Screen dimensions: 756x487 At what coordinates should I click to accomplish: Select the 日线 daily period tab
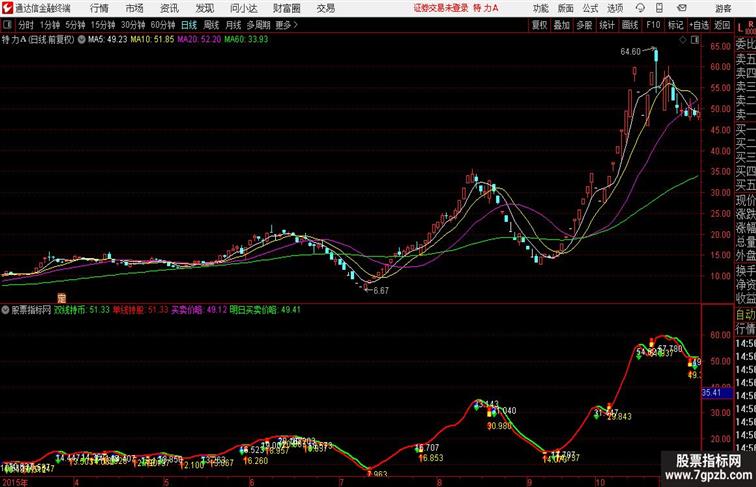click(x=189, y=25)
